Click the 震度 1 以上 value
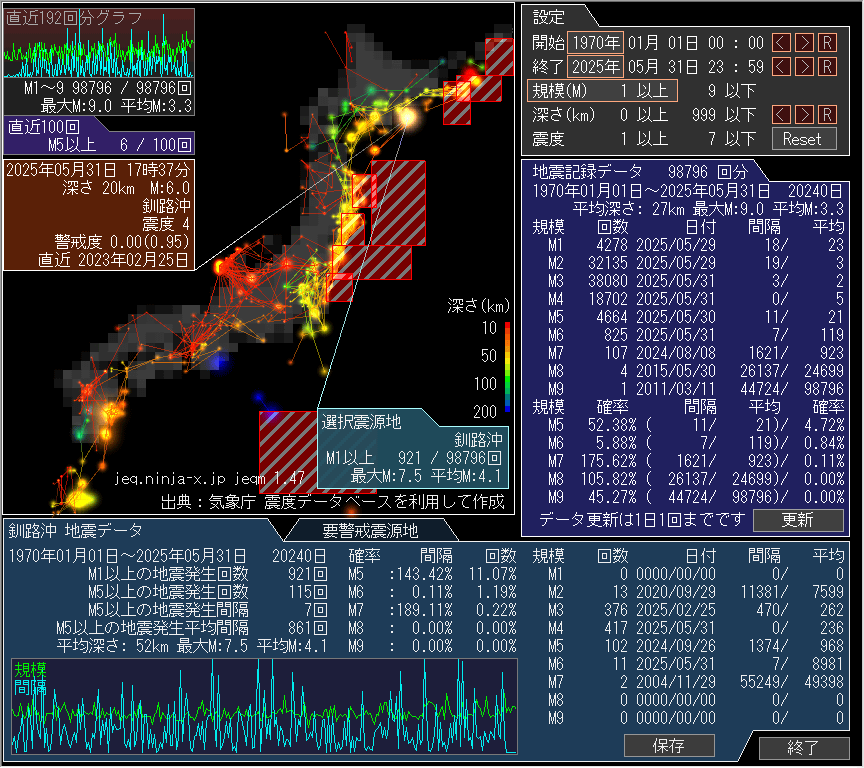 tap(645, 139)
